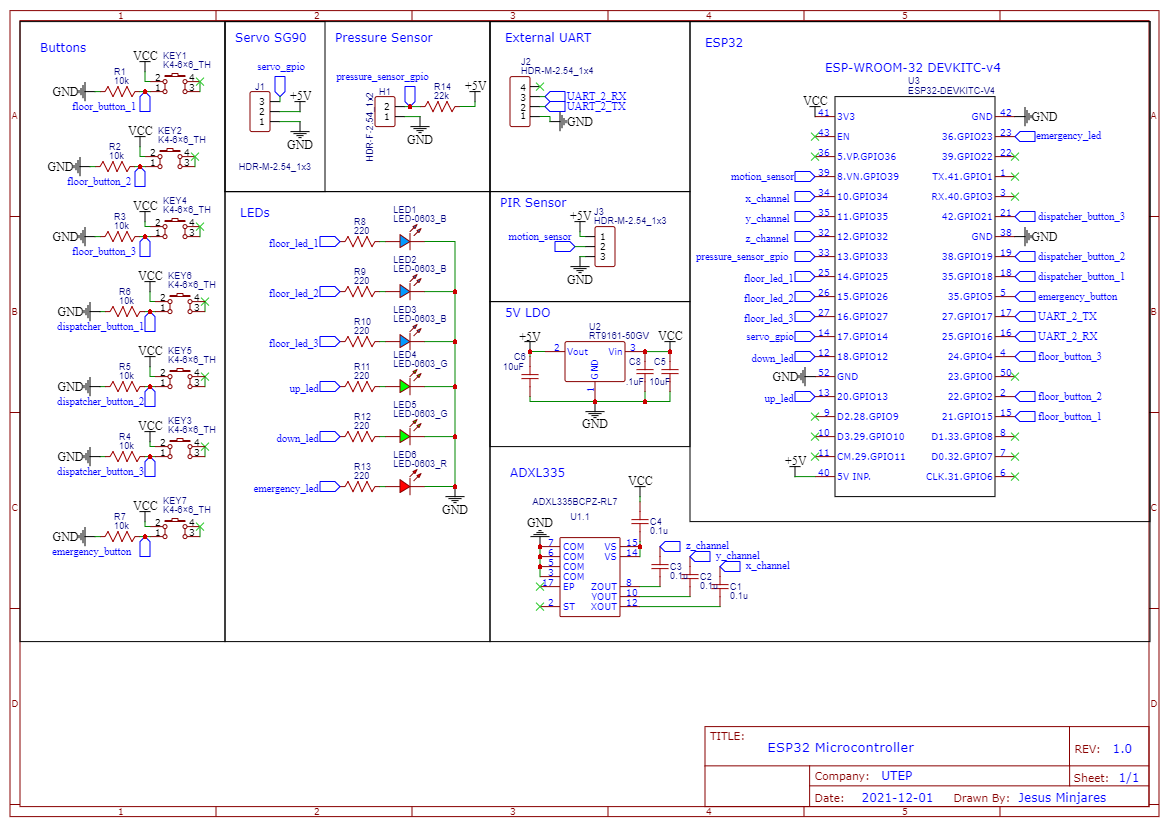The height and width of the screenshot is (827, 1169).
Task: Click the ESP-WROOM-32 DEVKITC-v4 label
Action: click(913, 67)
